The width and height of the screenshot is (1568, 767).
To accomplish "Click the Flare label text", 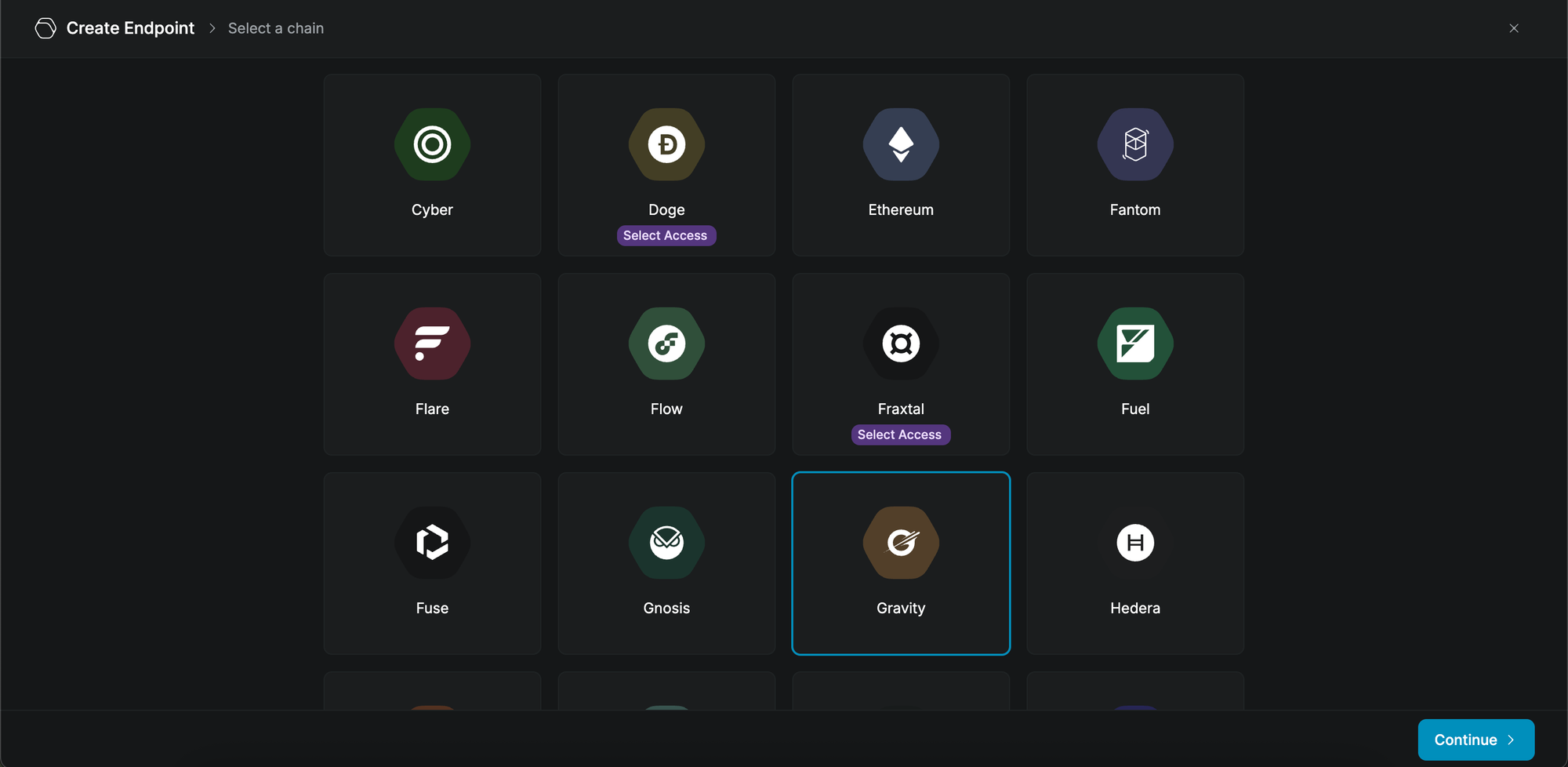I will click(x=432, y=409).
